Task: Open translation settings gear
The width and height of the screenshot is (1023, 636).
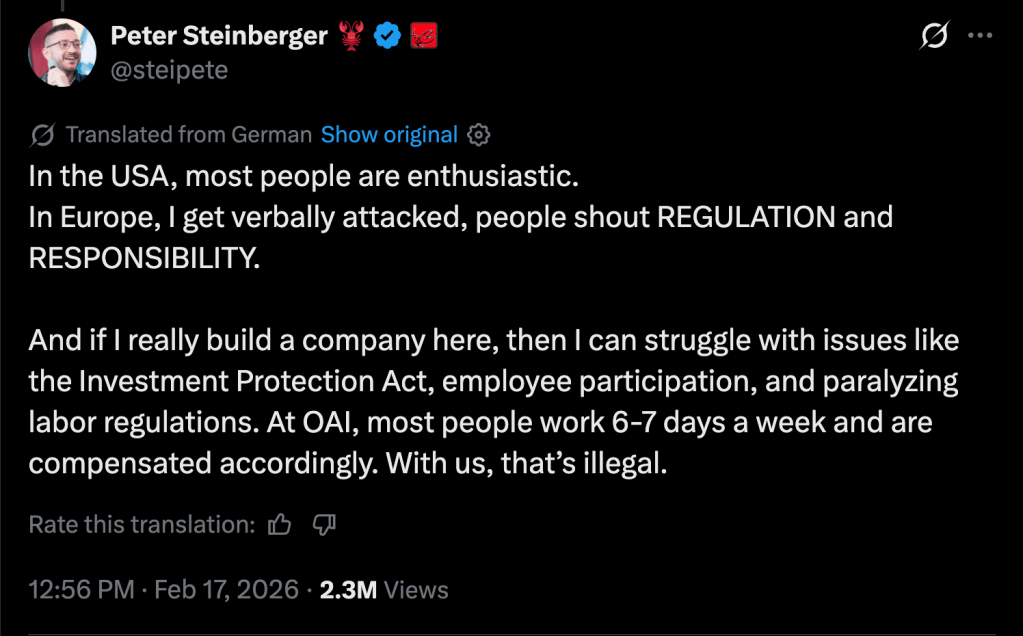Action: [479, 135]
